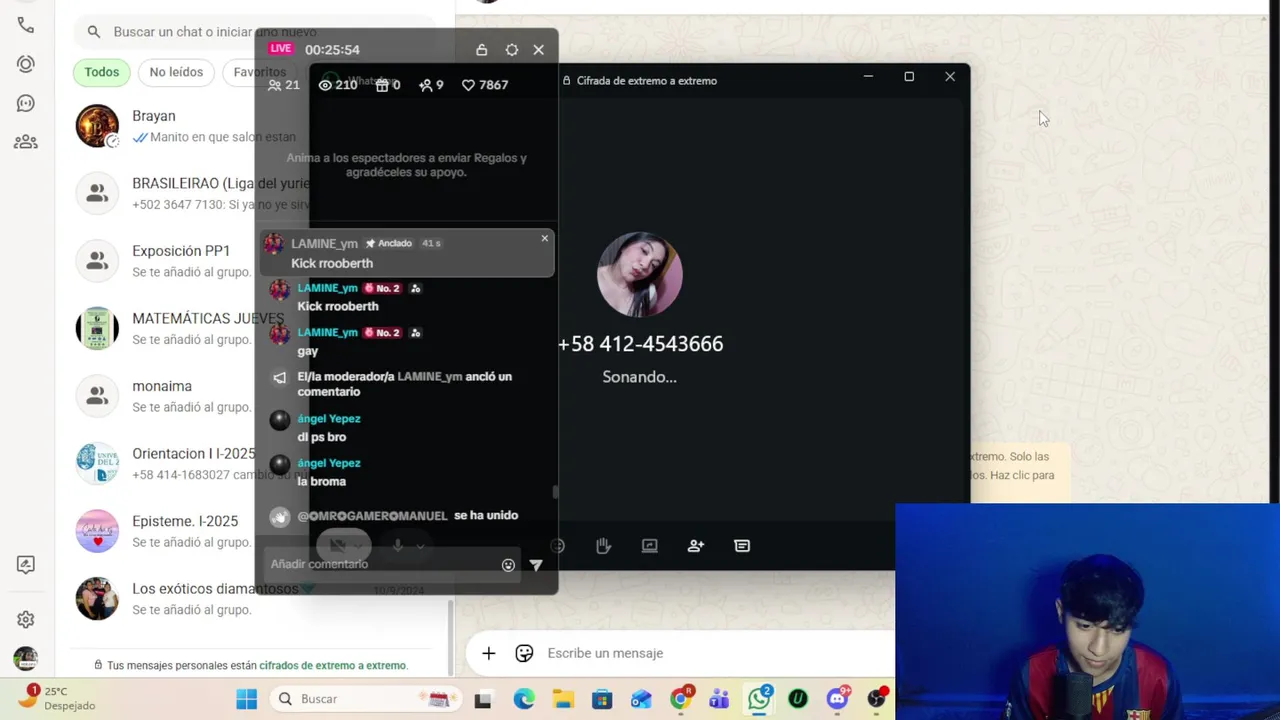Open Orientacion I I-2025 chat
This screenshot has height=720, width=1280.
click(x=255, y=463)
